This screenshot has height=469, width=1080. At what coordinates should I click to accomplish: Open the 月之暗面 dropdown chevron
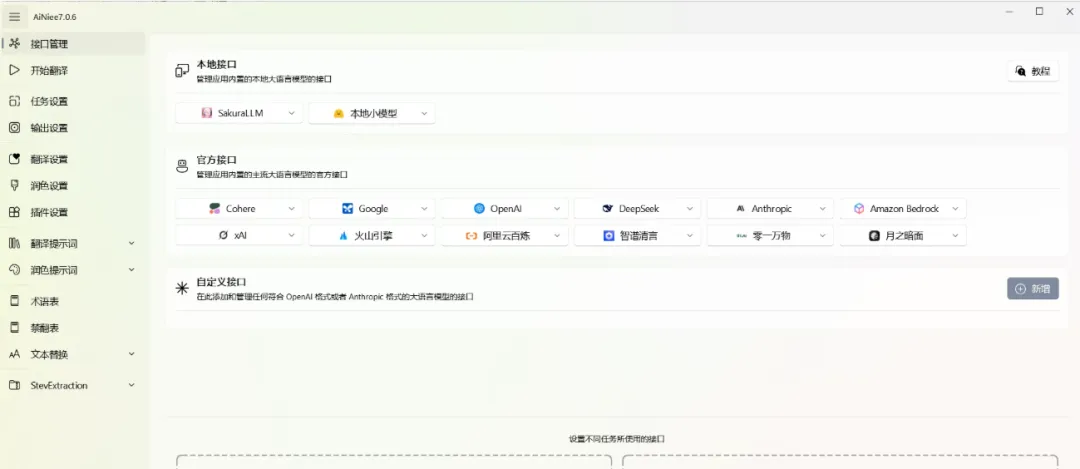955,236
